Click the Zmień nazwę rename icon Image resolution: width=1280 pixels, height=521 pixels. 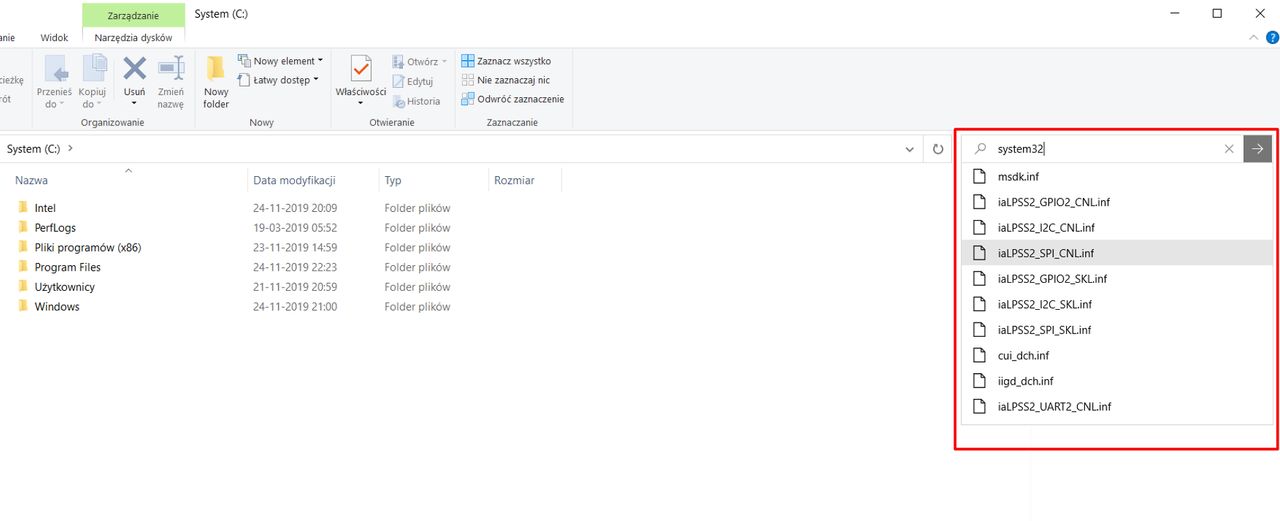(171, 69)
